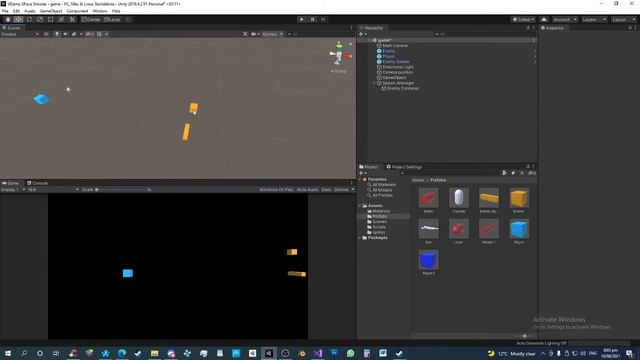Open the Account dropdown
The width and height of the screenshot is (640, 360).
(x=564, y=20)
